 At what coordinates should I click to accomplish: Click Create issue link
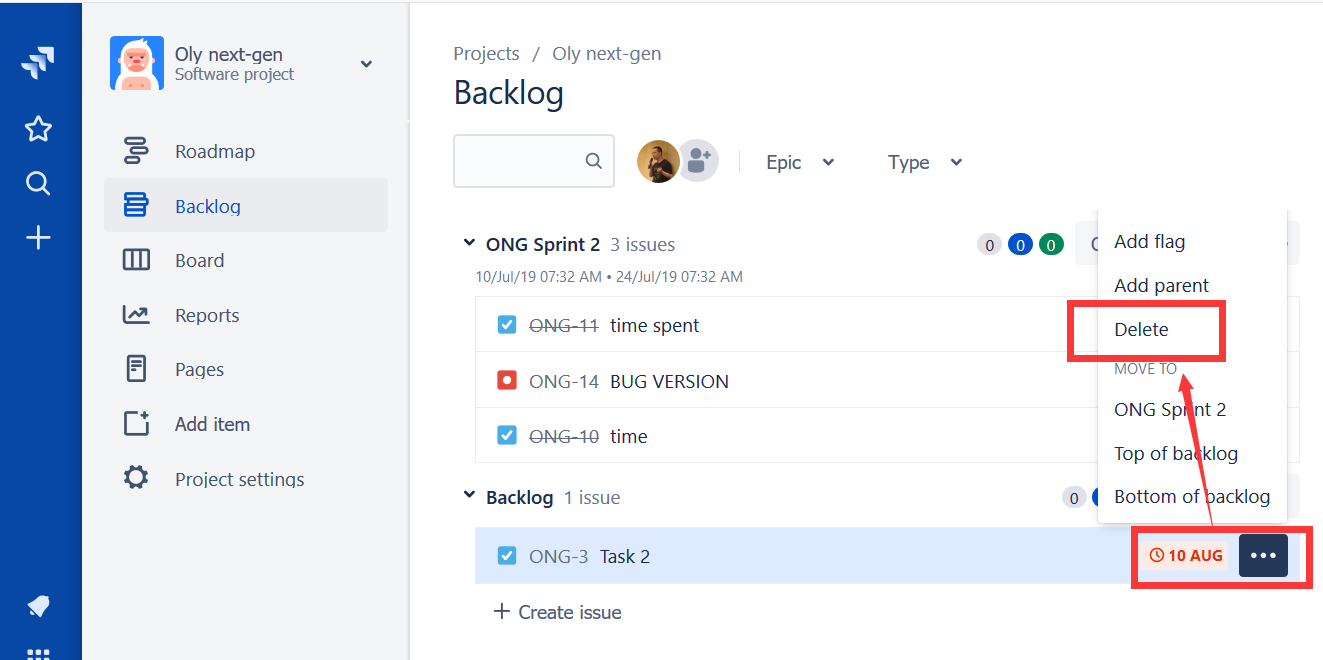coord(558,612)
